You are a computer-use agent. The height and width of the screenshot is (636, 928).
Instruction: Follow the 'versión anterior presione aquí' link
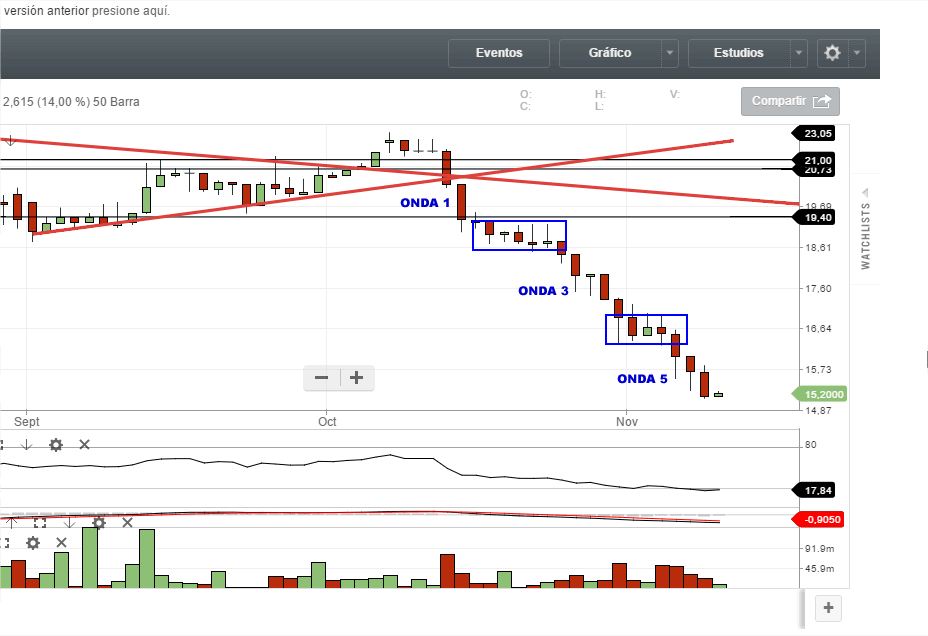click(x=86, y=11)
